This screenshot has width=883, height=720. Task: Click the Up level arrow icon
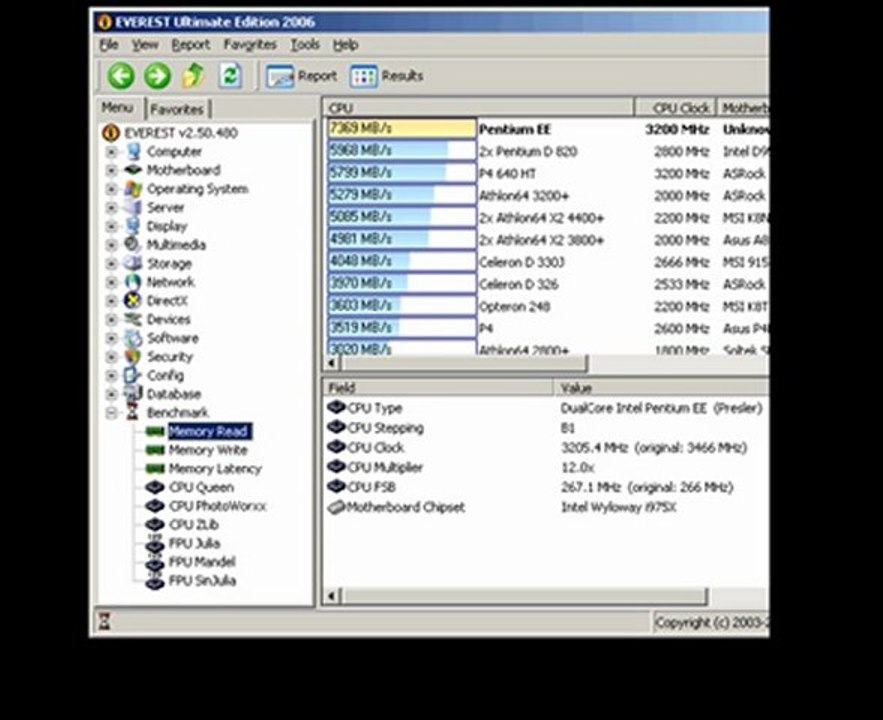click(193, 75)
